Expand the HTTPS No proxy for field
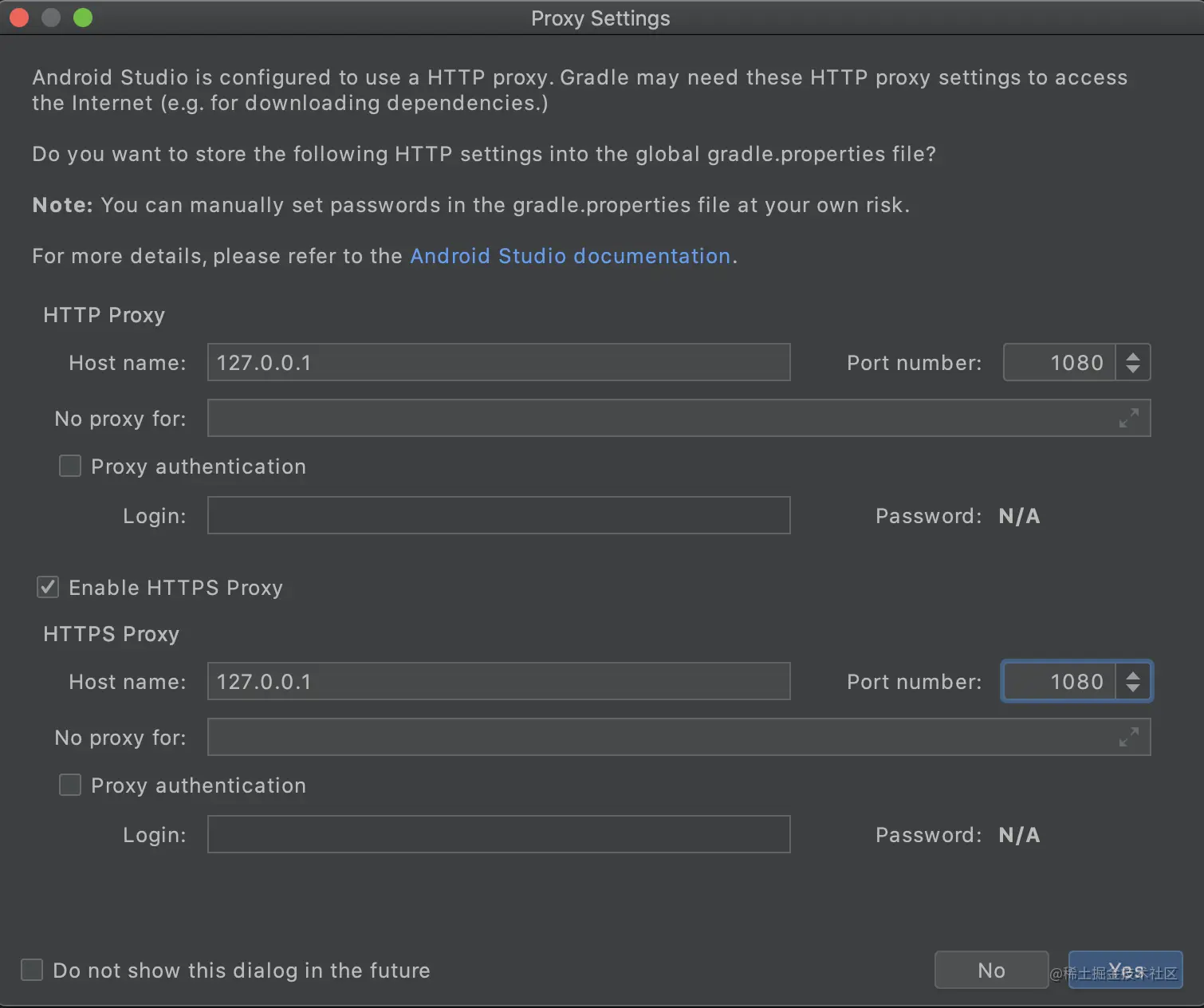This screenshot has height=1008, width=1204. 1128,737
